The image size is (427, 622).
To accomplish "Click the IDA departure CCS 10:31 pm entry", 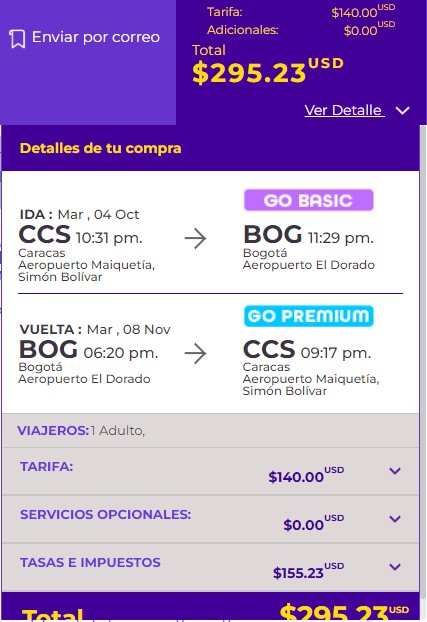I will (x=80, y=235).
